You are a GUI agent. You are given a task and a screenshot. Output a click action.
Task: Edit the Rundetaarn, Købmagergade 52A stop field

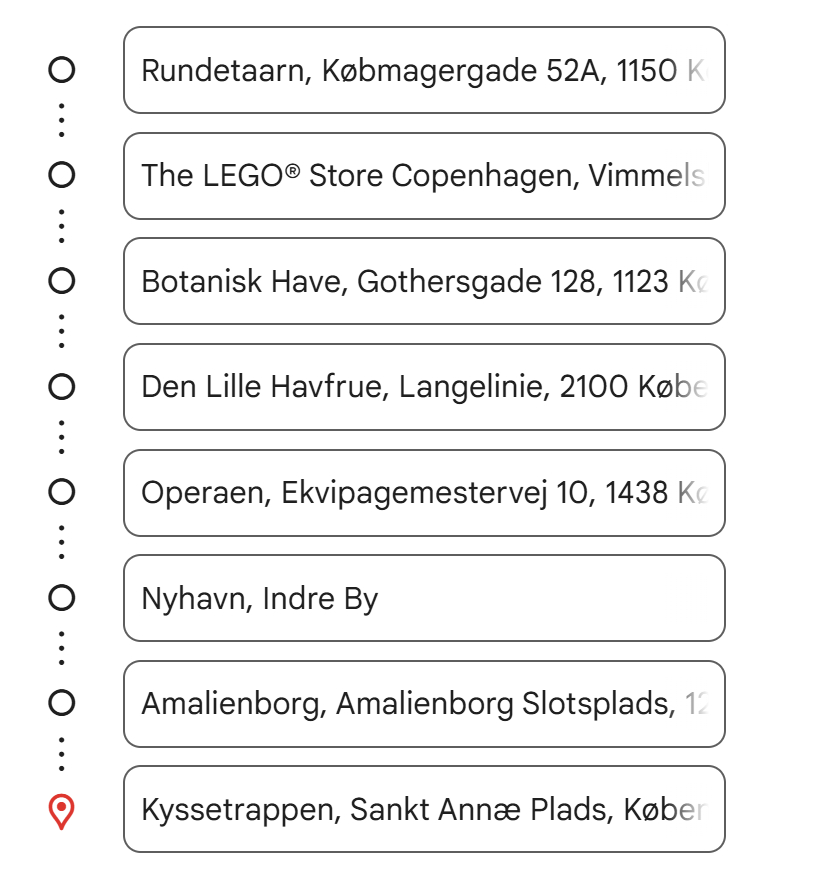tap(424, 70)
